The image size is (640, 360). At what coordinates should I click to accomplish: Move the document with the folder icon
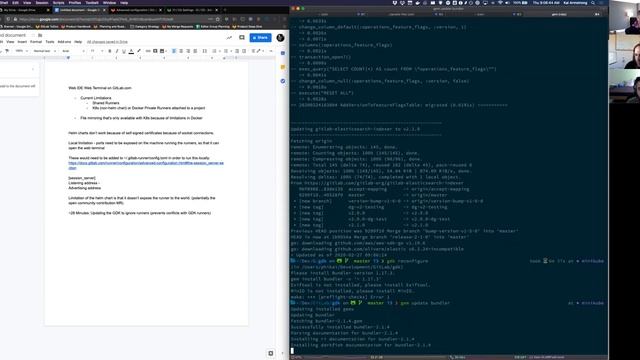40,36
